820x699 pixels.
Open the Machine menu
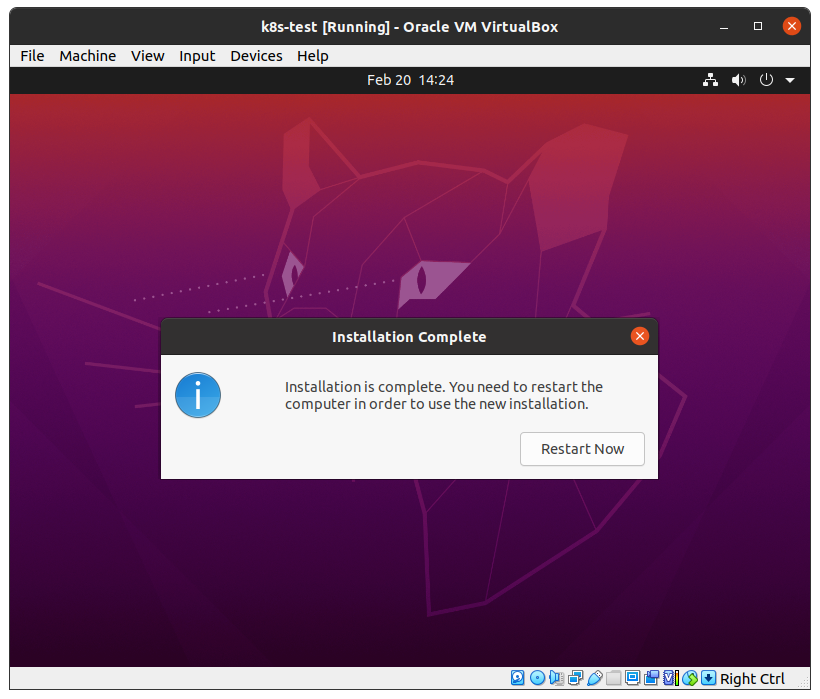pyautogui.click(x=87, y=56)
